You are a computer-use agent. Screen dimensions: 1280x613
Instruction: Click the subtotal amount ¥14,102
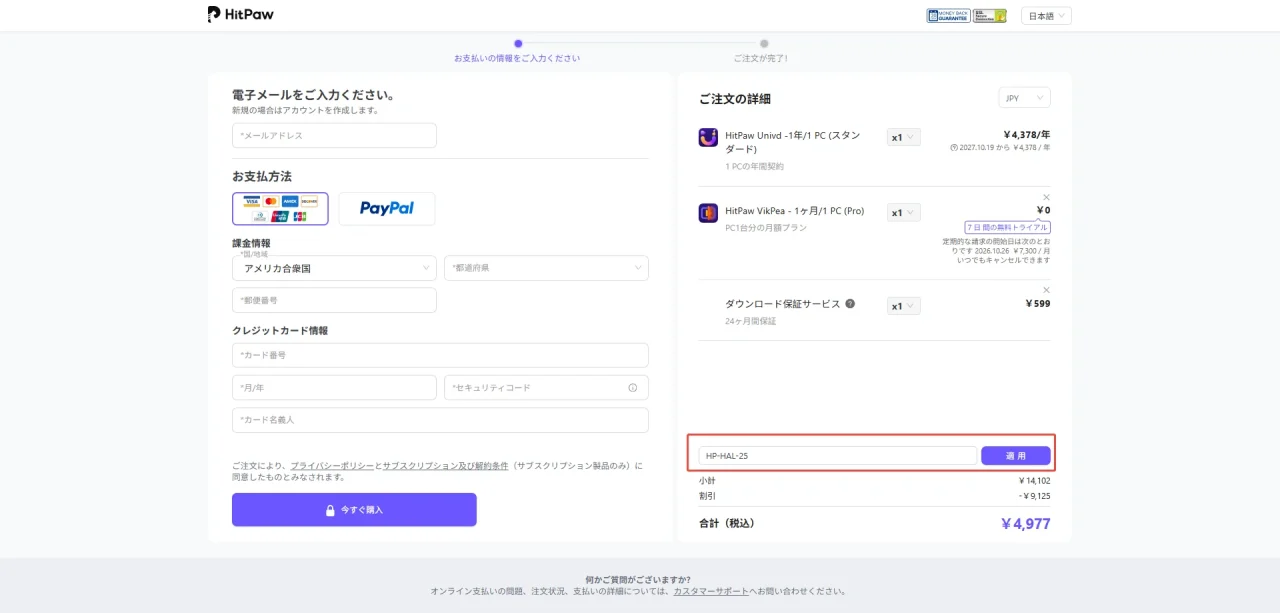(1034, 481)
